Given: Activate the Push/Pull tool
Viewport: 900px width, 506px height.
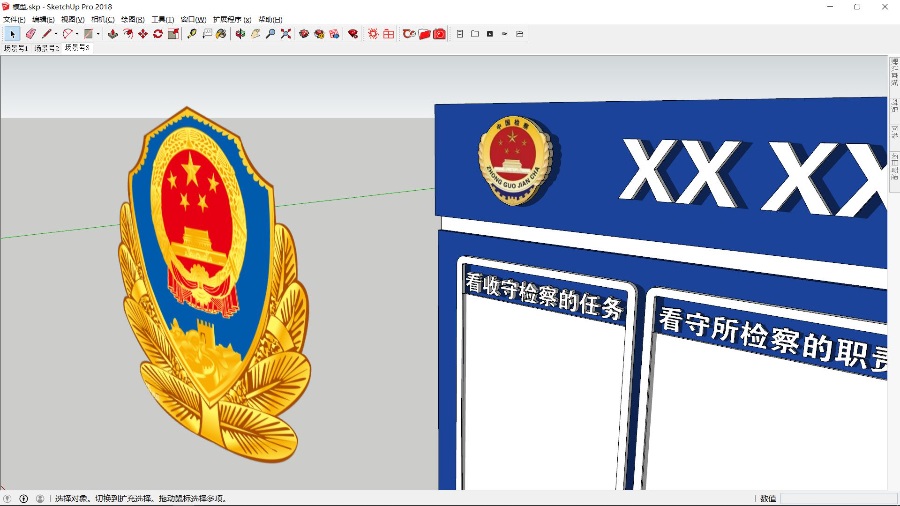Looking at the screenshot, I should coord(112,34).
